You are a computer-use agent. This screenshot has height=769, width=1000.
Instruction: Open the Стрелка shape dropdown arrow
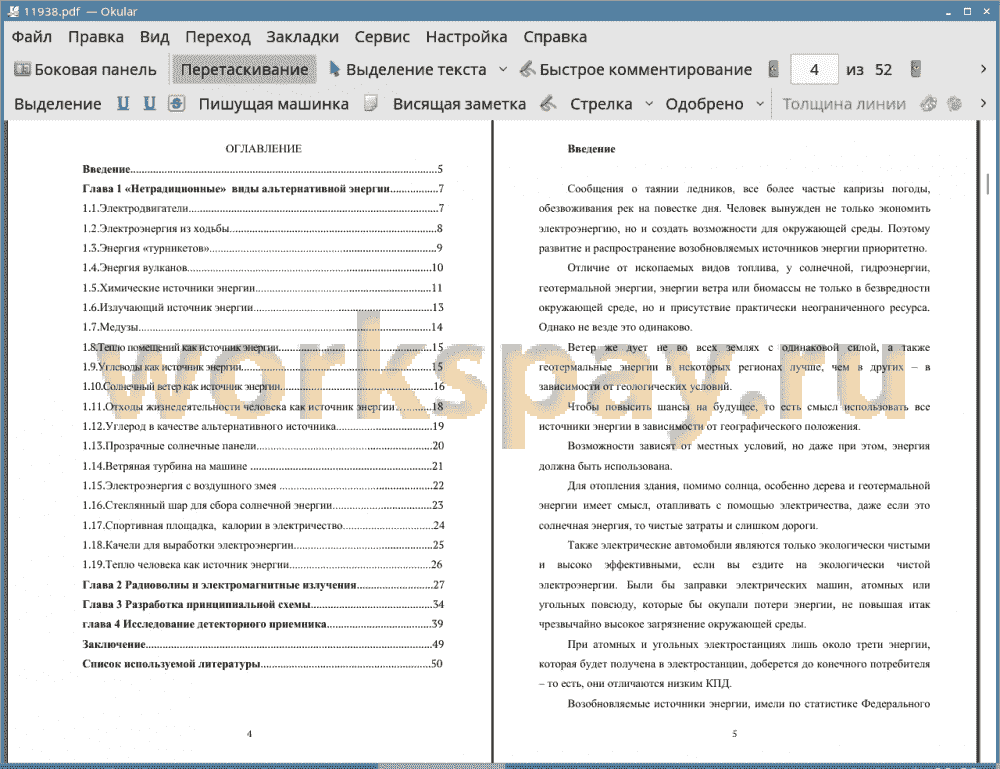649,104
